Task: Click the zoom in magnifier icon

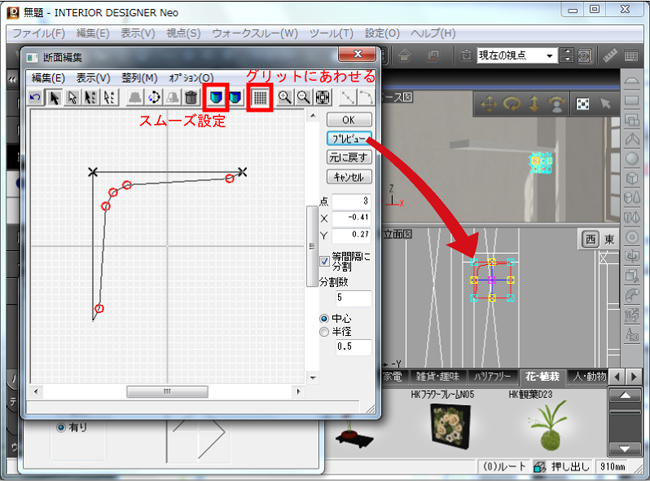Action: tap(286, 98)
